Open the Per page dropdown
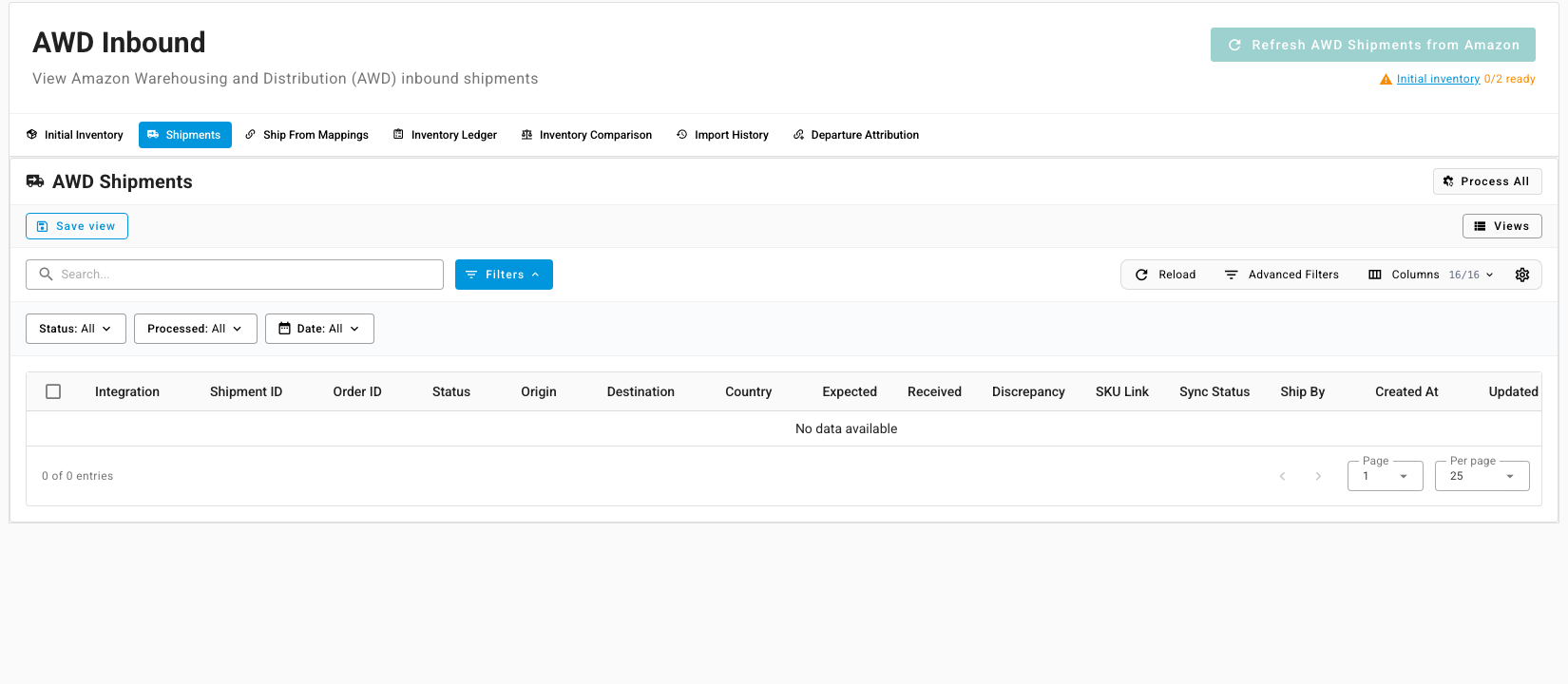Viewport: 1568px width, 684px height. click(1482, 476)
